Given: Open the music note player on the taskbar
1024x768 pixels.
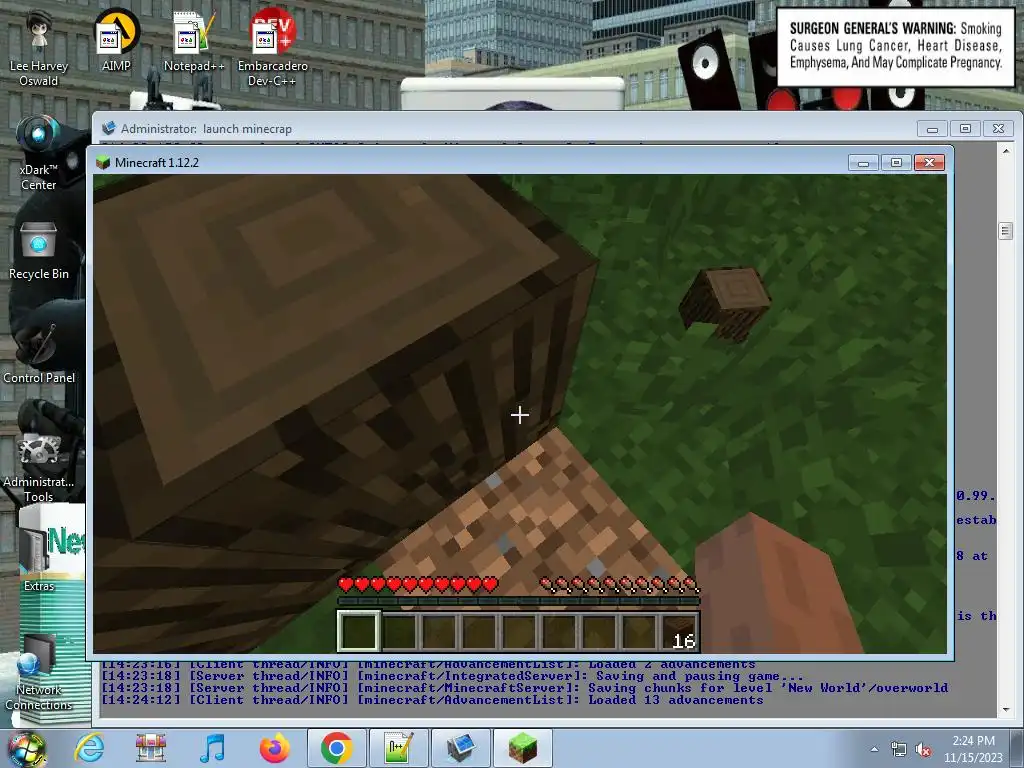Looking at the screenshot, I should point(213,748).
